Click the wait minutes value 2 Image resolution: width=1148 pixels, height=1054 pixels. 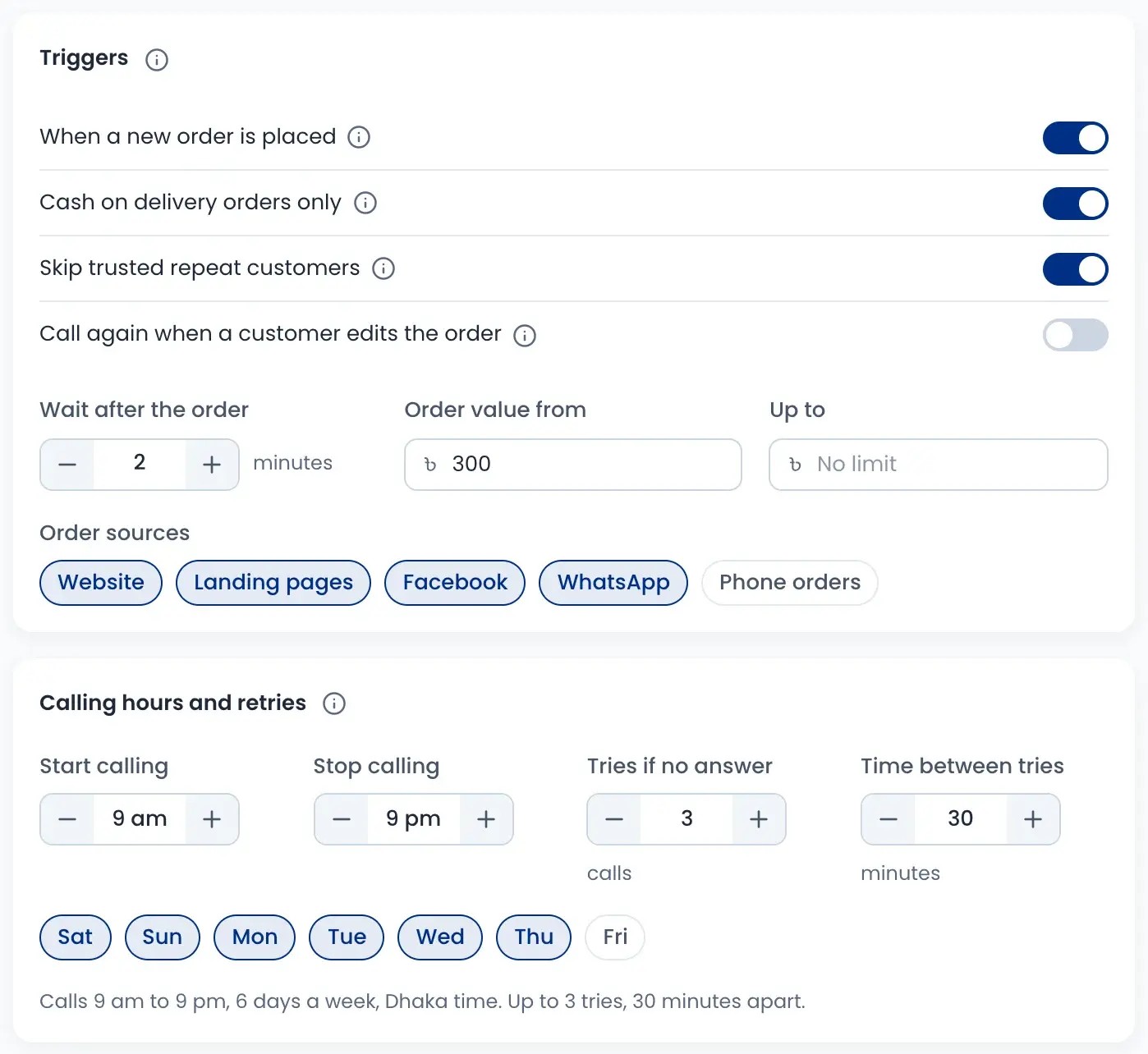140,464
